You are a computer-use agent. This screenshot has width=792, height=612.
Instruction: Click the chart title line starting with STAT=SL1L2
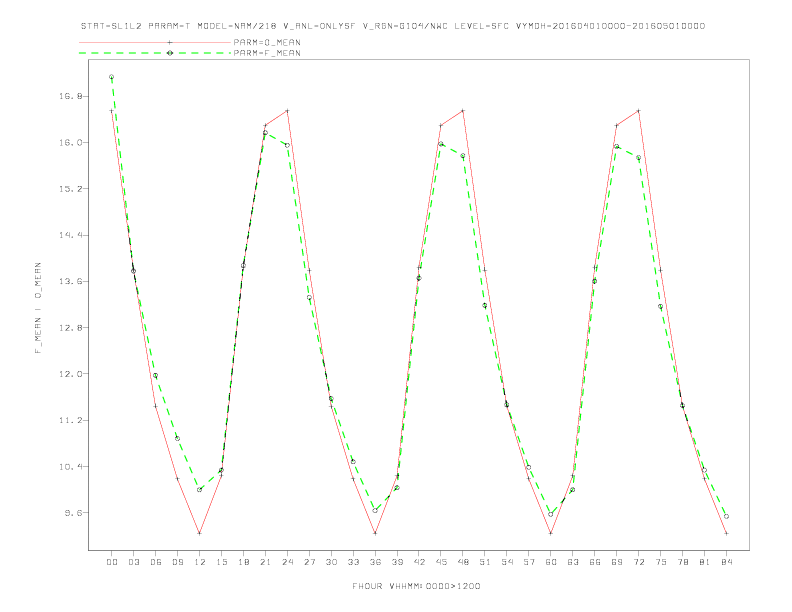tap(393, 26)
